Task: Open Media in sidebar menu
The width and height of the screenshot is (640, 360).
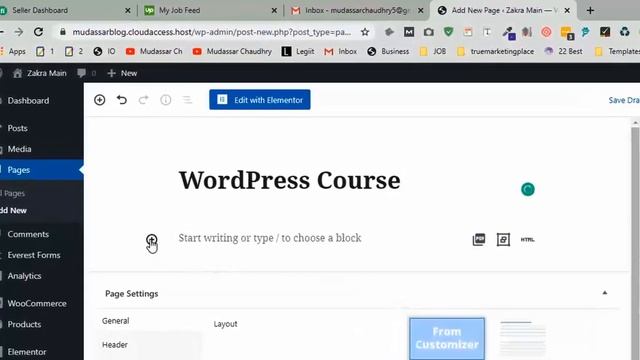Action: click(x=19, y=149)
